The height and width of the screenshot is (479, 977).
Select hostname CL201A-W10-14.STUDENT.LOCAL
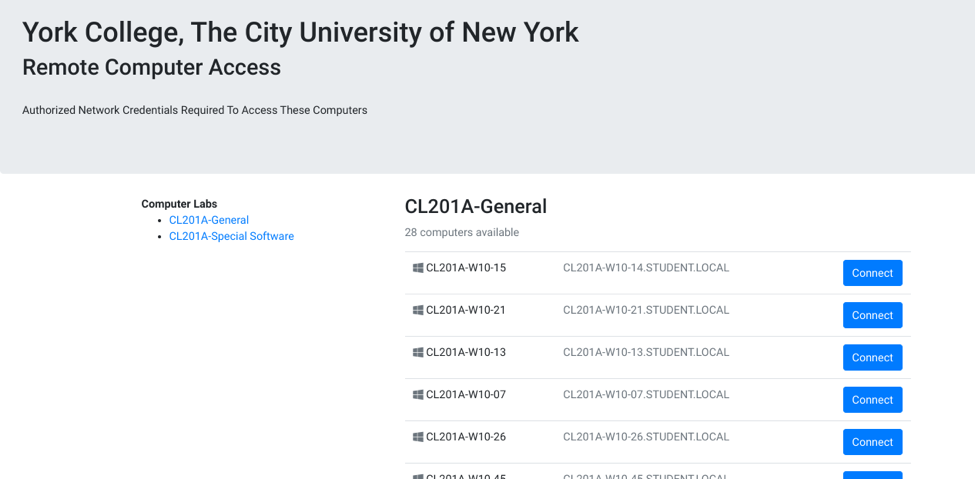click(646, 268)
